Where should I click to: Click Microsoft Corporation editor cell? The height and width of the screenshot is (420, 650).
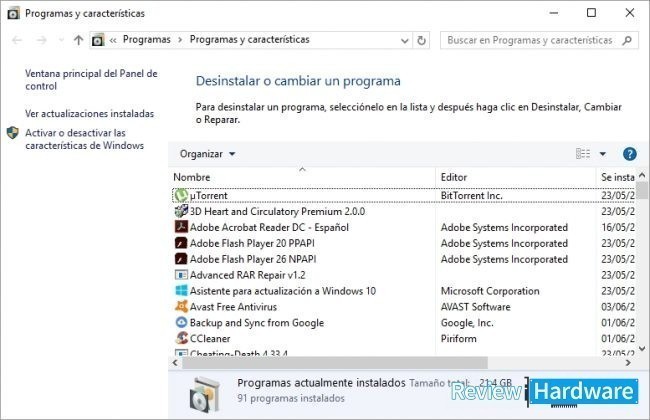[490, 291]
